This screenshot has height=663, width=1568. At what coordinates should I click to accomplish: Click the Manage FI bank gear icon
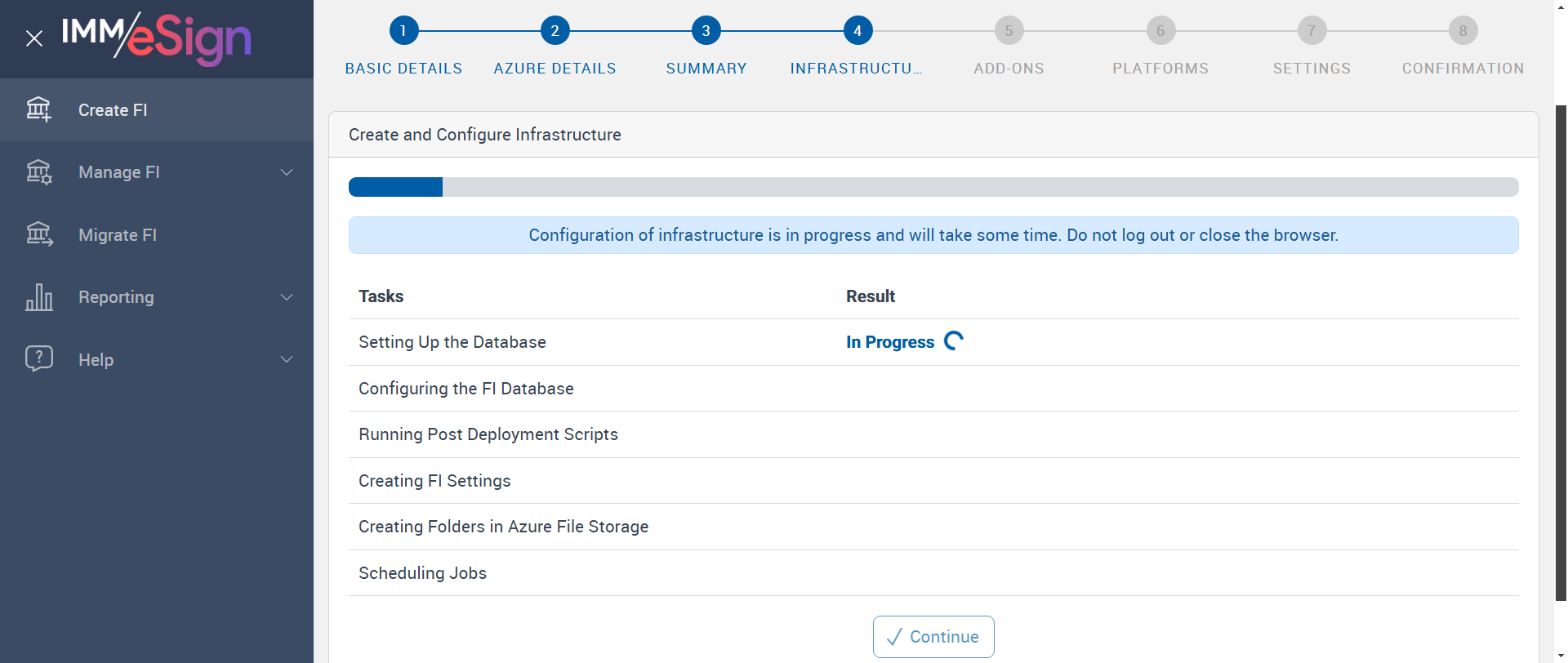pyautogui.click(x=38, y=172)
